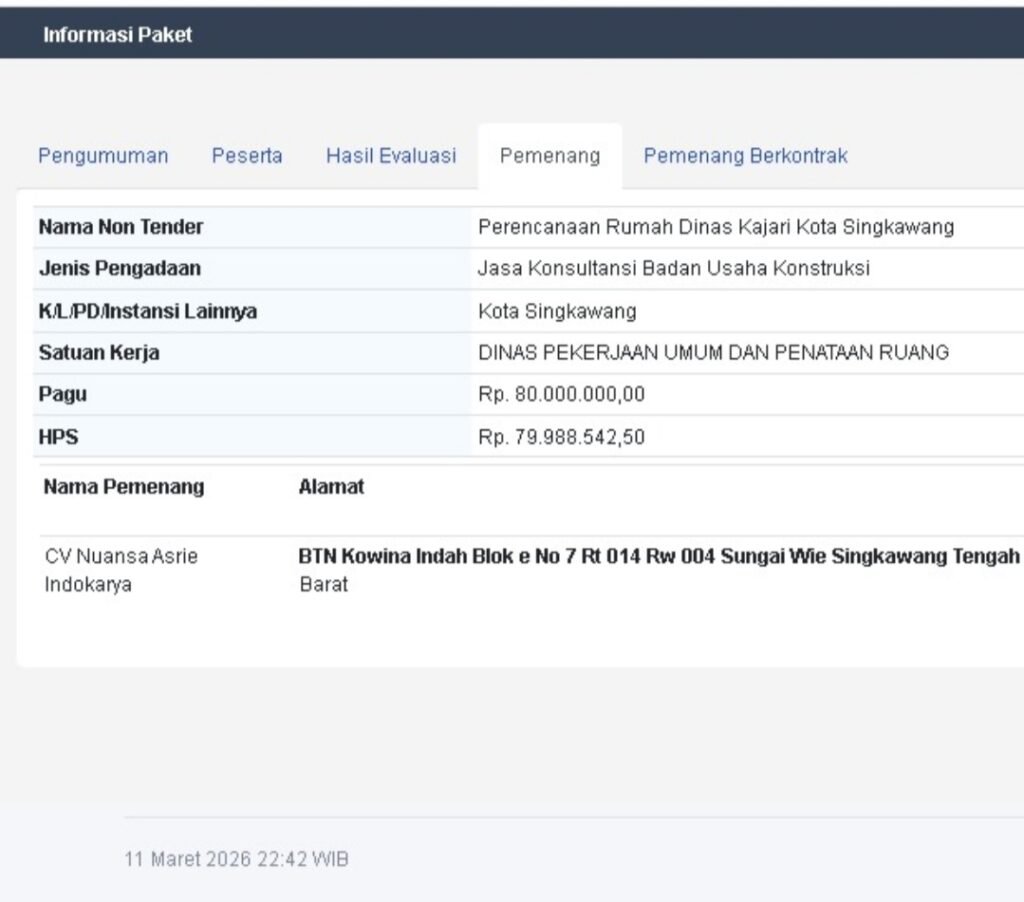The image size is (1024, 902).
Task: Click the Informasi Paket header title
Action: [x=117, y=35]
